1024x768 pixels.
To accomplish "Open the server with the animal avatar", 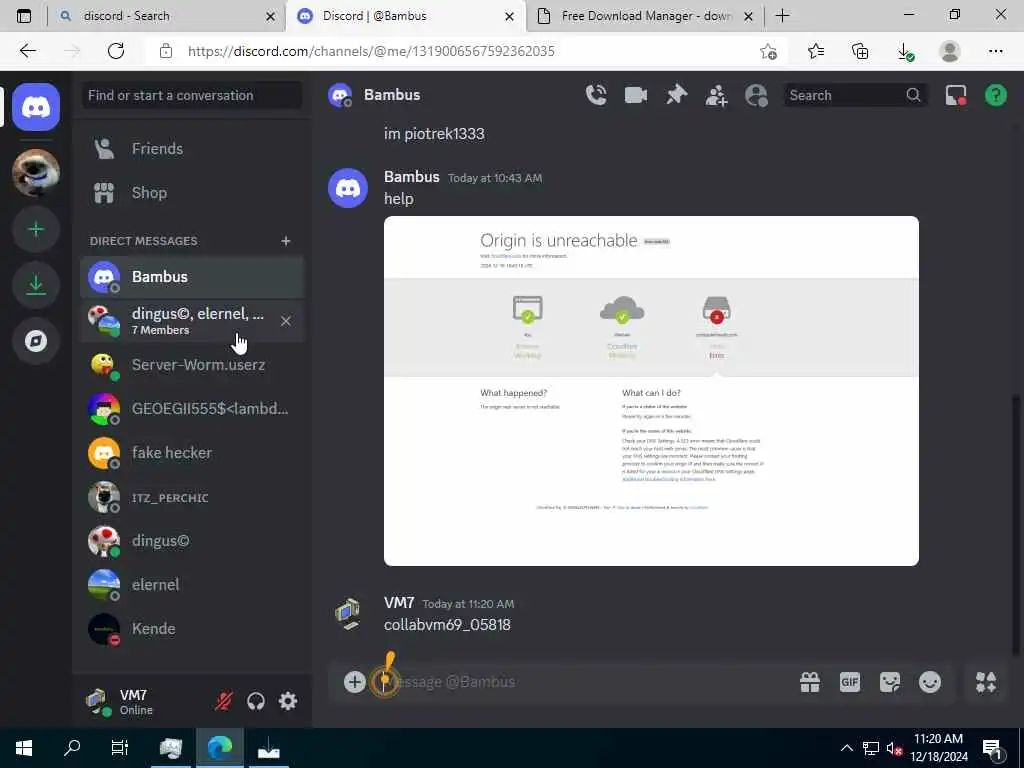I will pos(36,172).
